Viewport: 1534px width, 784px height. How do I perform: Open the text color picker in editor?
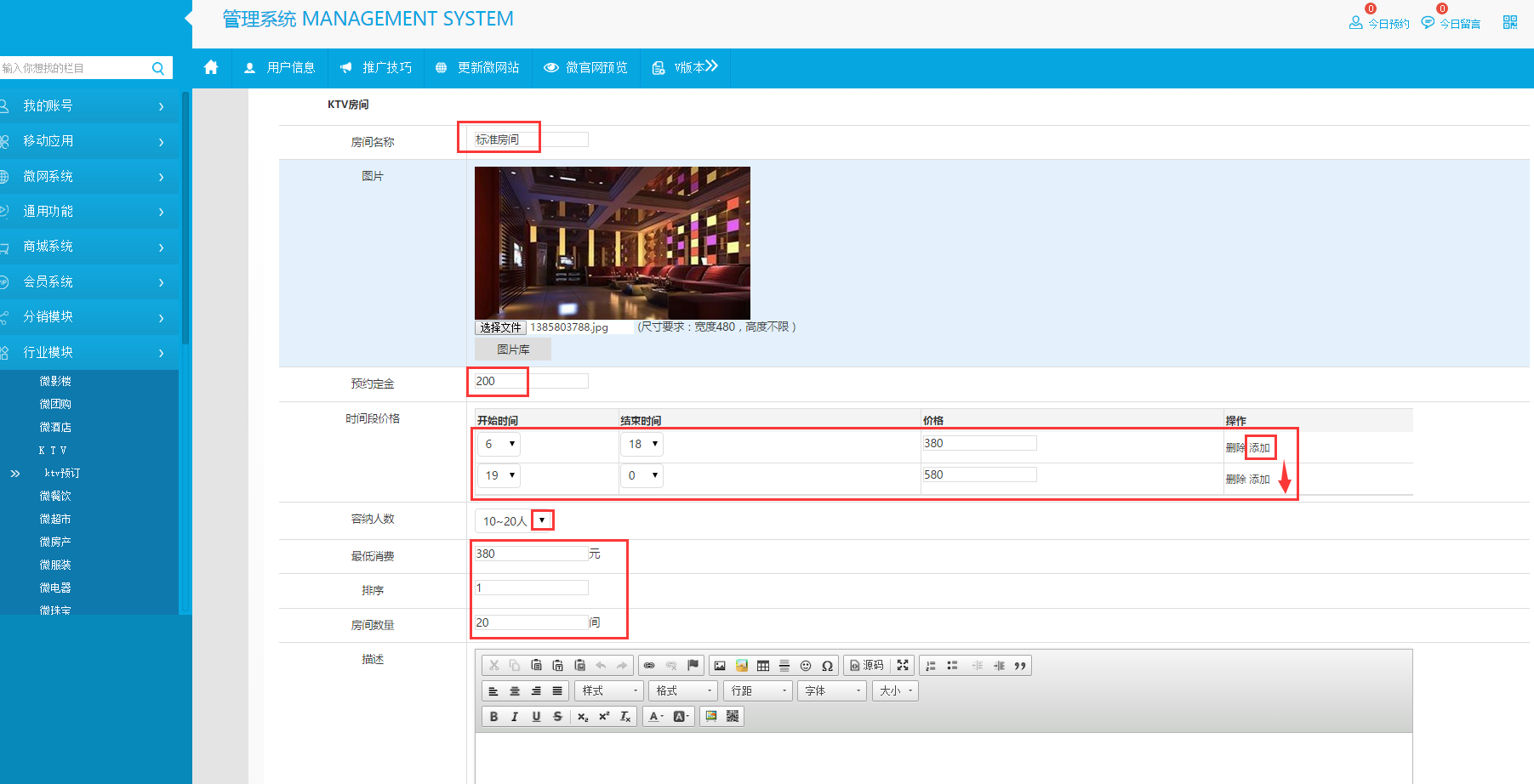point(655,717)
